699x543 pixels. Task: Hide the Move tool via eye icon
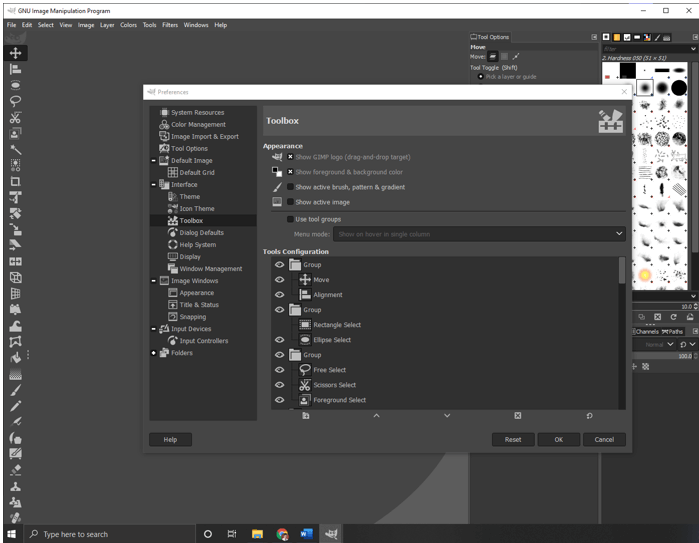click(x=280, y=280)
